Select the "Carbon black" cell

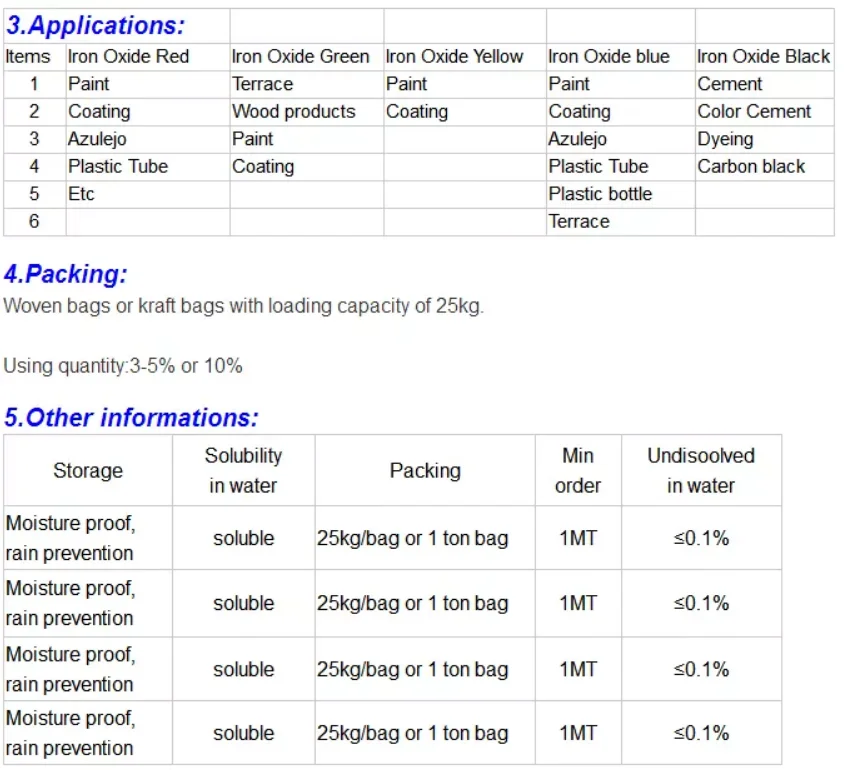click(x=751, y=167)
